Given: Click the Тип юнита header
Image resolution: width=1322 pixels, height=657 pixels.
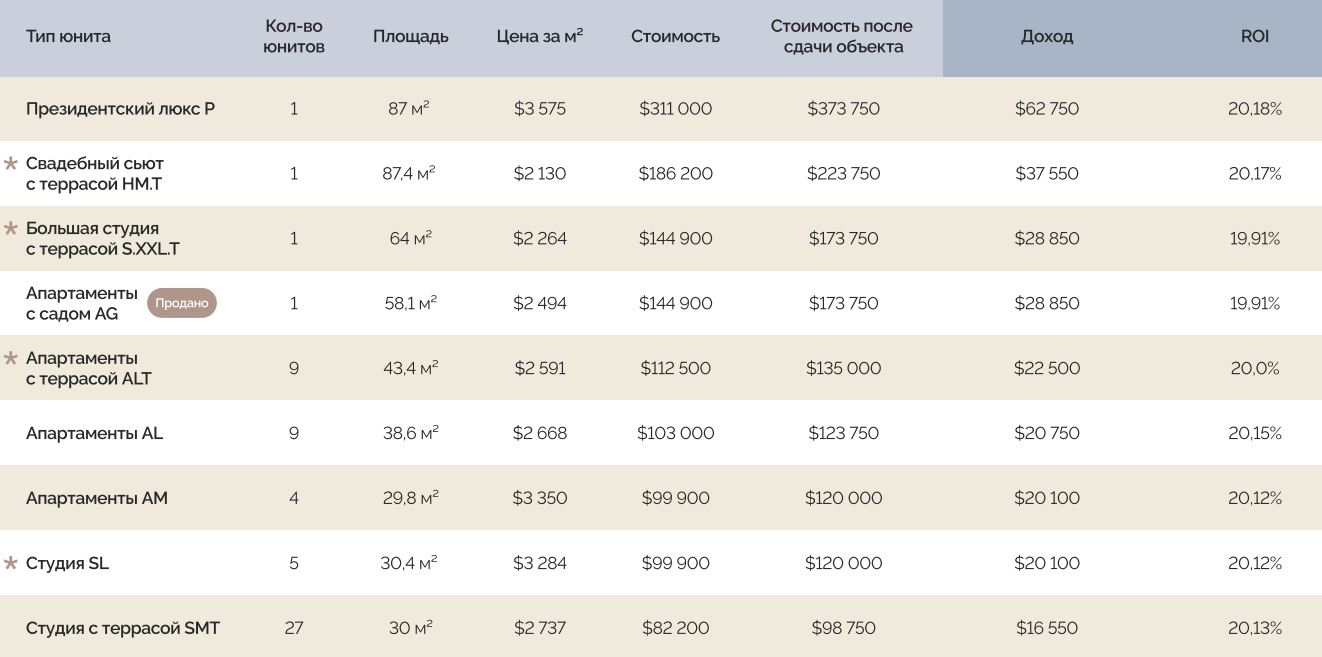Looking at the screenshot, I should [68, 37].
